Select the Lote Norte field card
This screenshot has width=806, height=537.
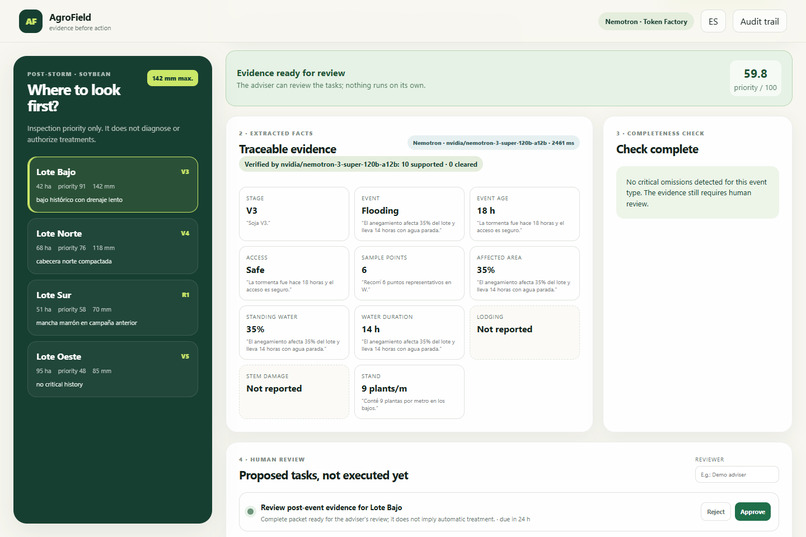click(x=113, y=246)
